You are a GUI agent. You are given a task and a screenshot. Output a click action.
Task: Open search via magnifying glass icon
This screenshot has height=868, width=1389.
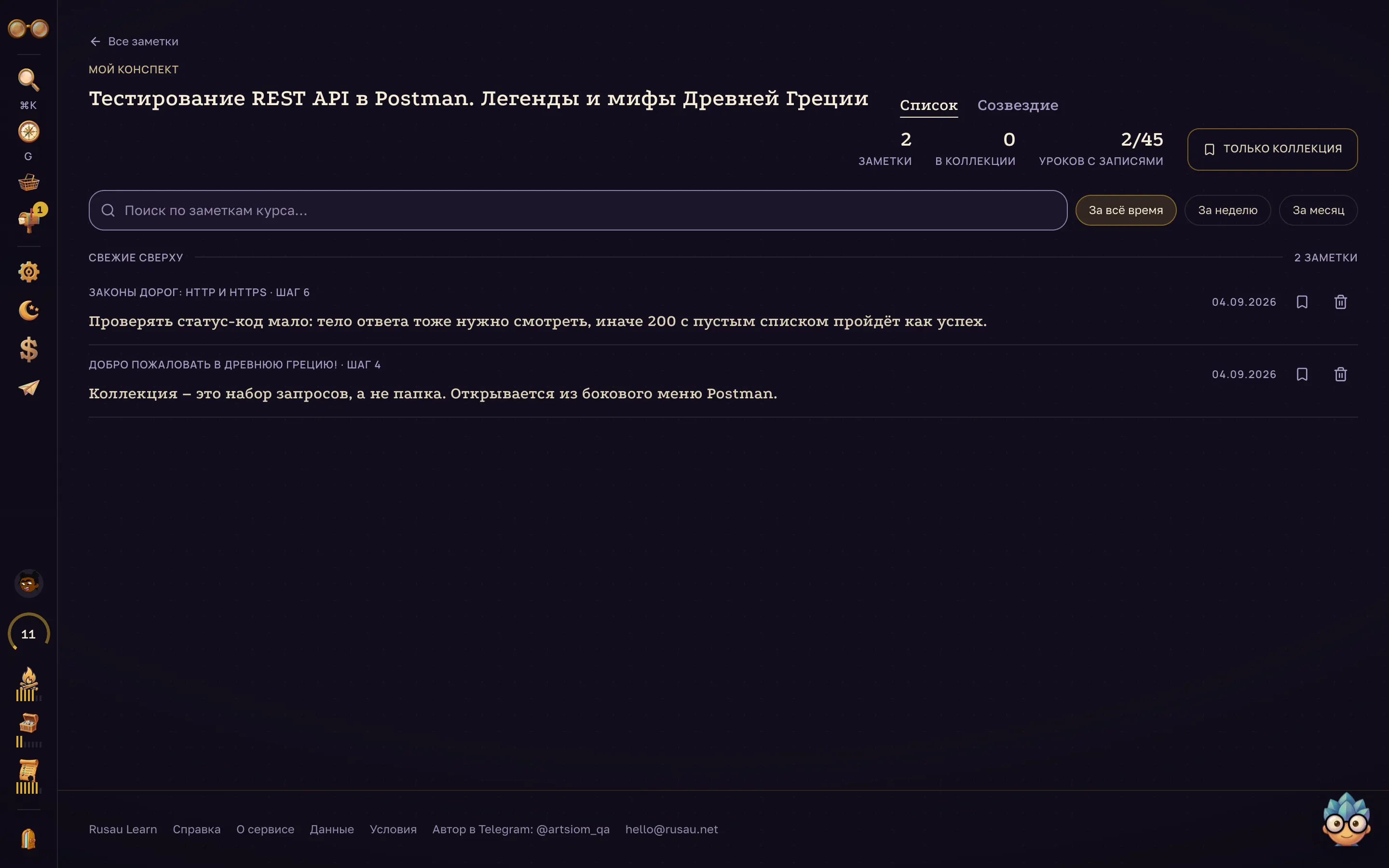click(x=28, y=80)
